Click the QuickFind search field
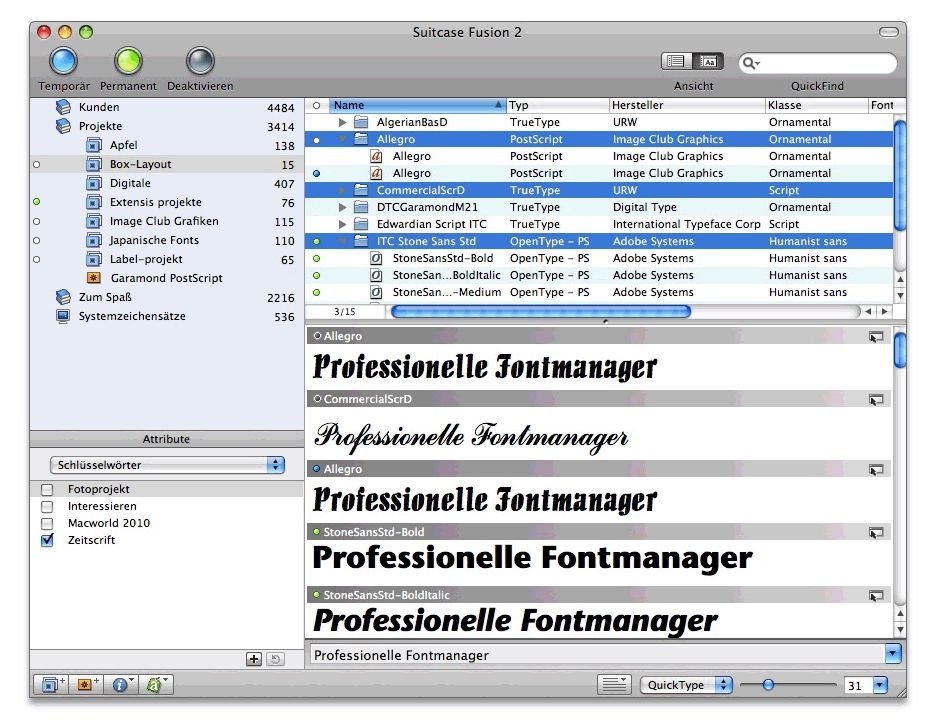 coord(826,63)
